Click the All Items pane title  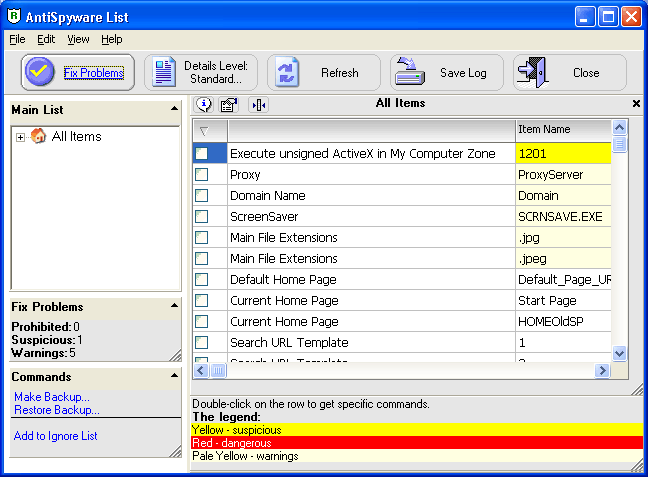click(400, 103)
